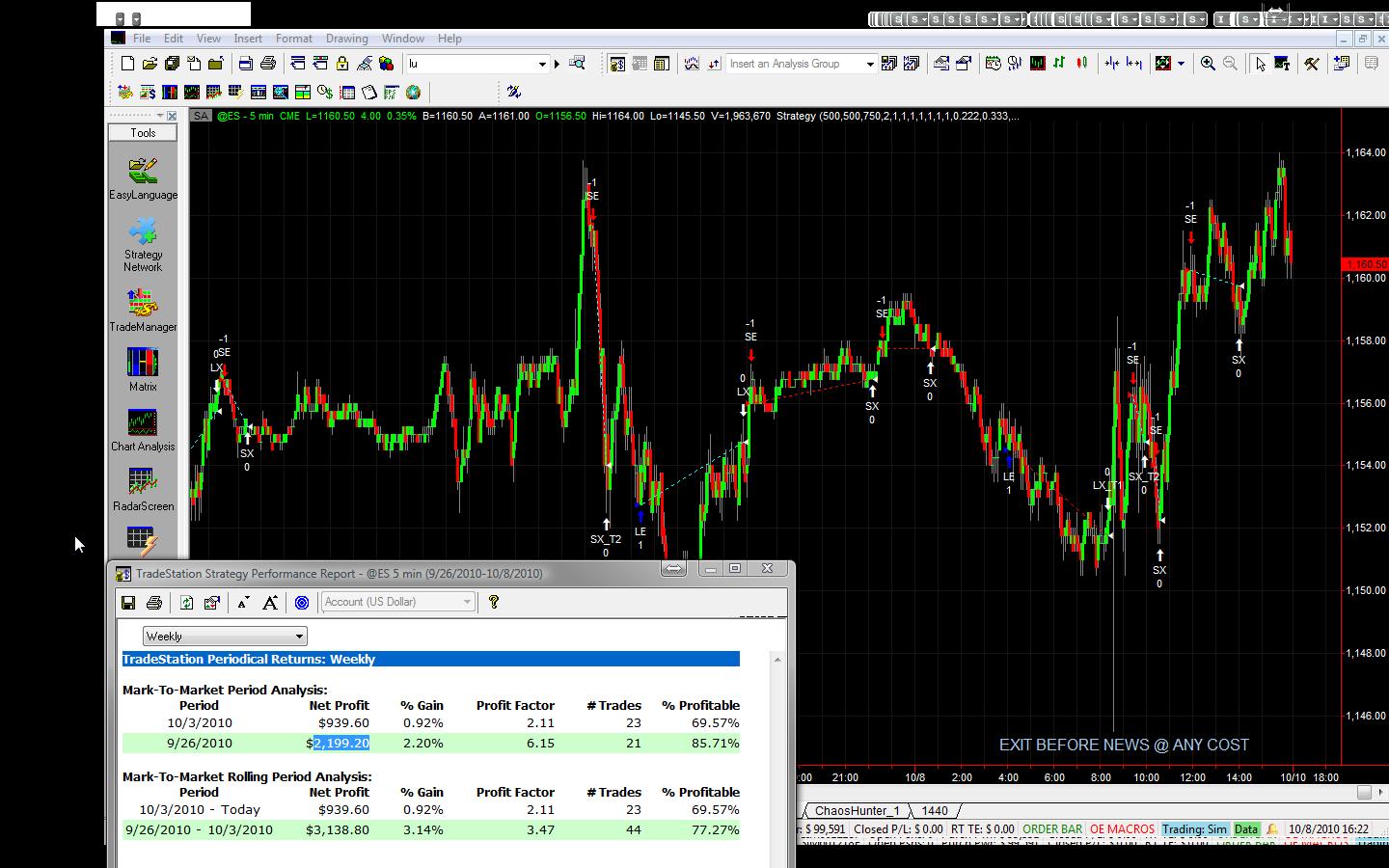Decrease font size in performance report
Screen dimensions: 1389x868
tap(243, 602)
